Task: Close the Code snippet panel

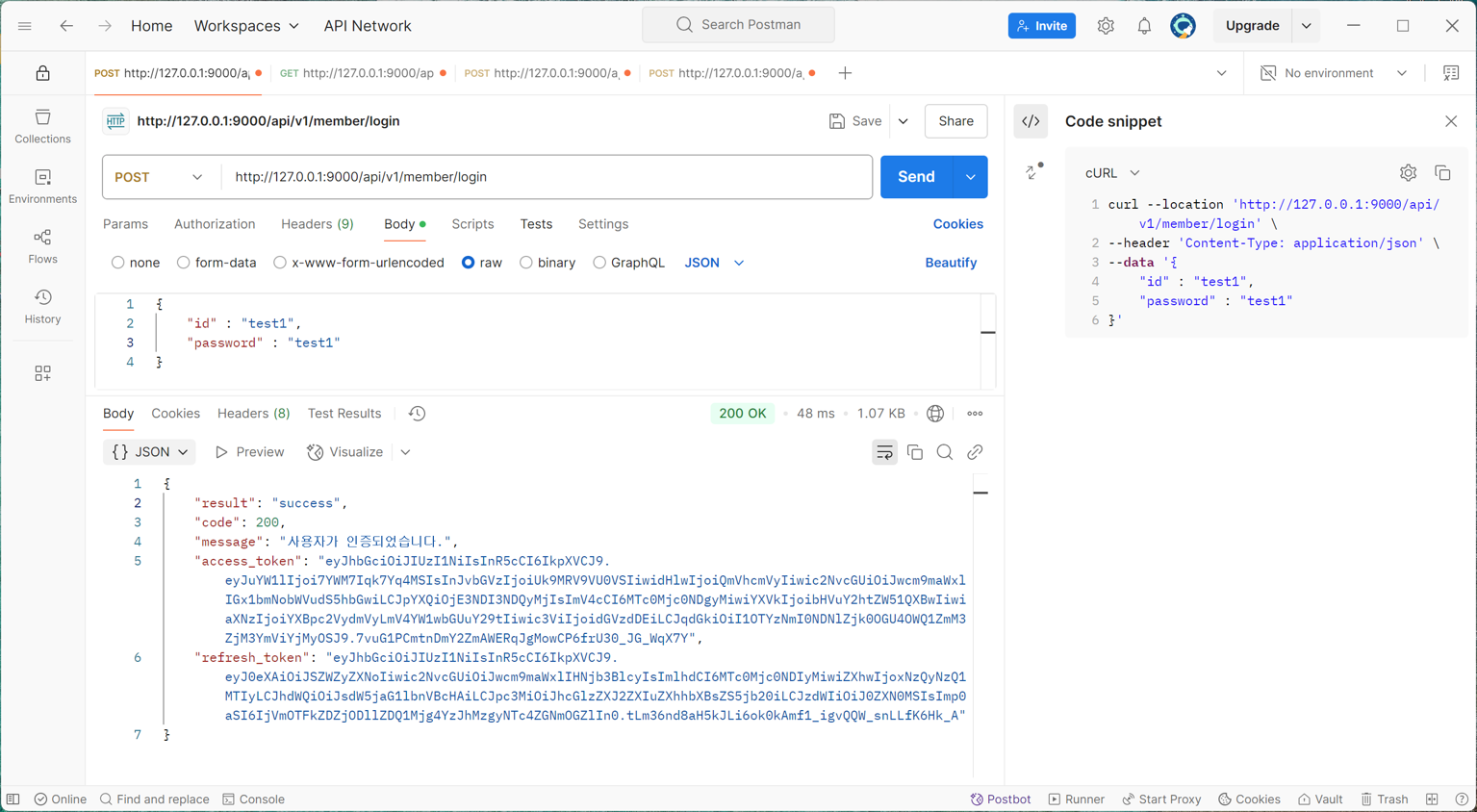Action: click(x=1451, y=121)
